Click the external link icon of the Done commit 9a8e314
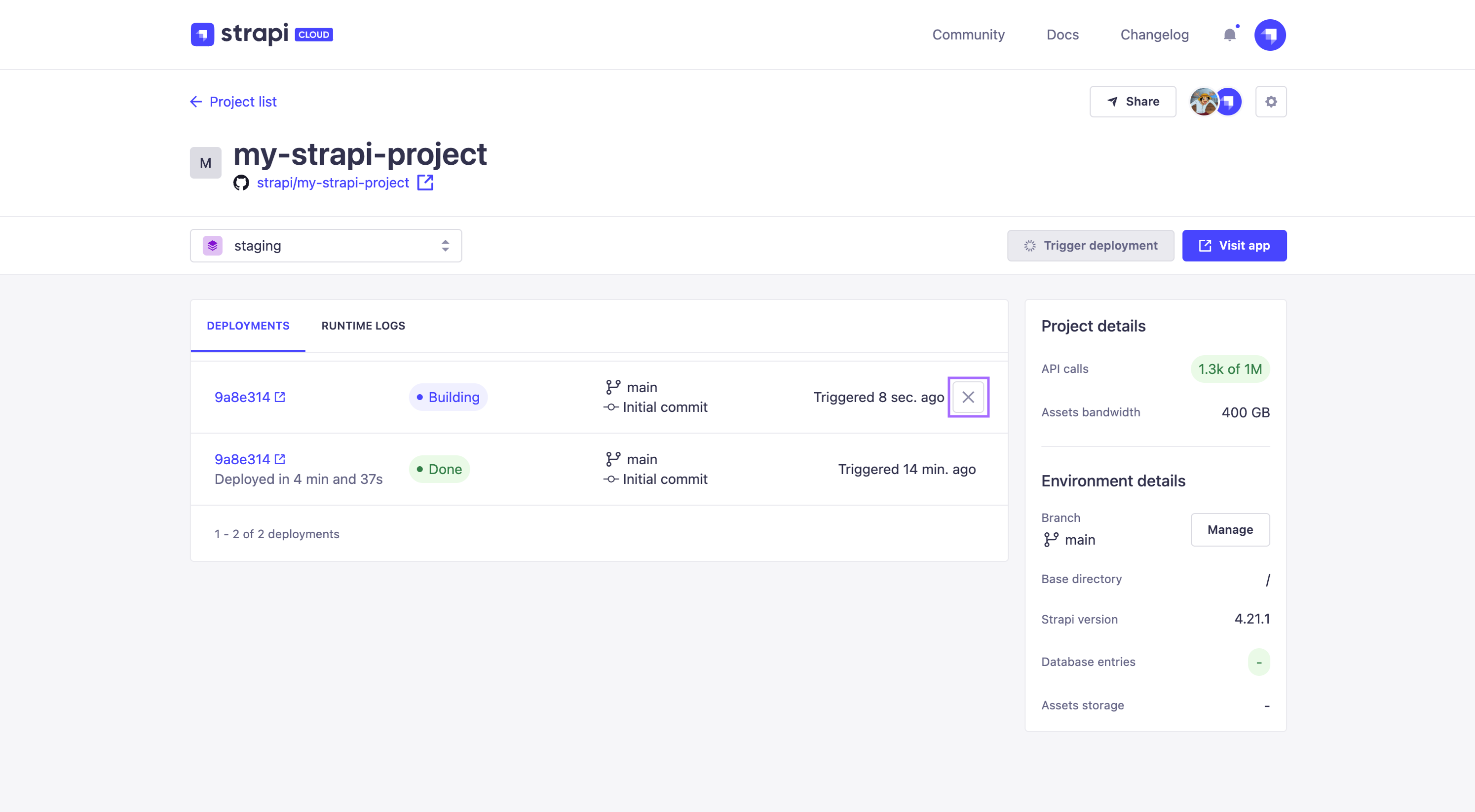The width and height of the screenshot is (1475, 812). pyautogui.click(x=280, y=459)
